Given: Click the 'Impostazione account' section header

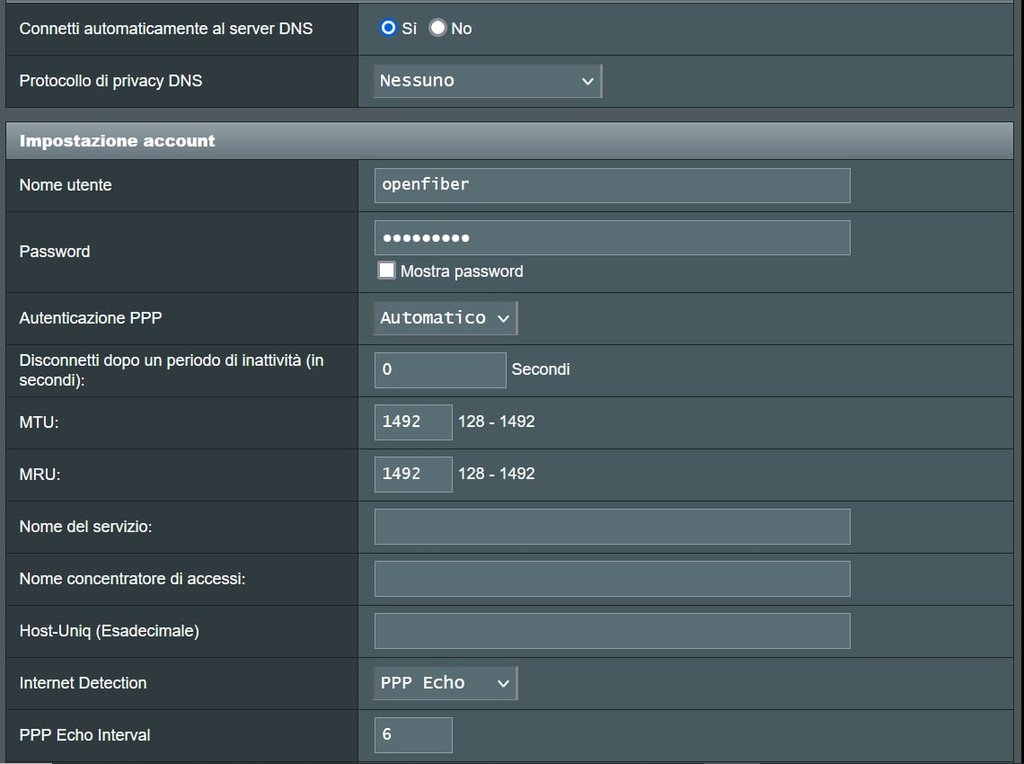Looking at the screenshot, I should click(117, 141).
